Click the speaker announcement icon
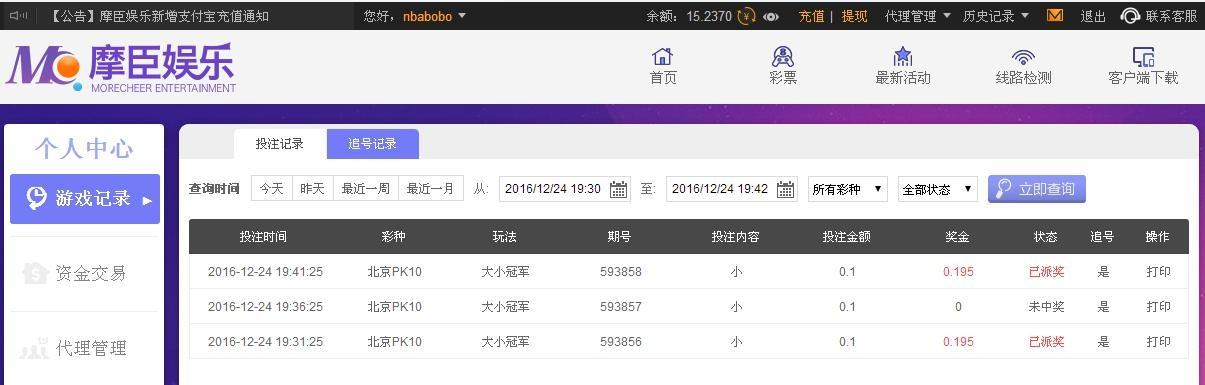The width and height of the screenshot is (1205, 385). pos(17,16)
